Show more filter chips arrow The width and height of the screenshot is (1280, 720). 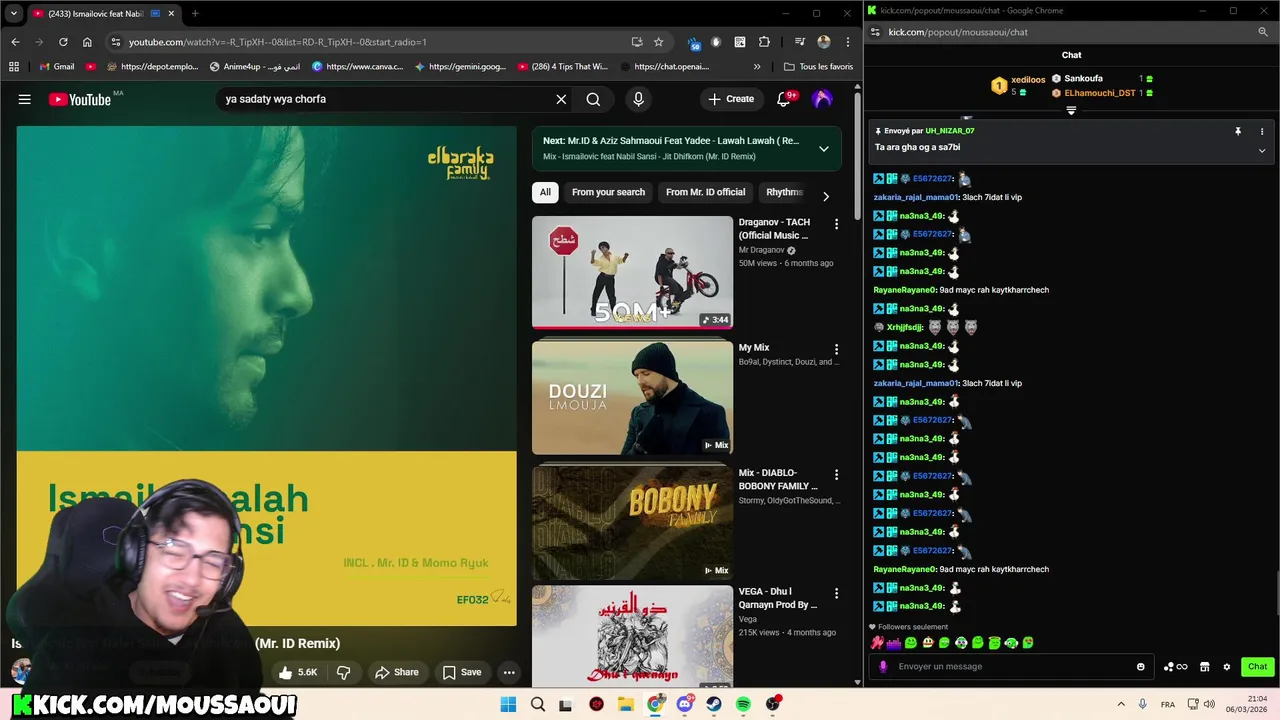coord(825,196)
